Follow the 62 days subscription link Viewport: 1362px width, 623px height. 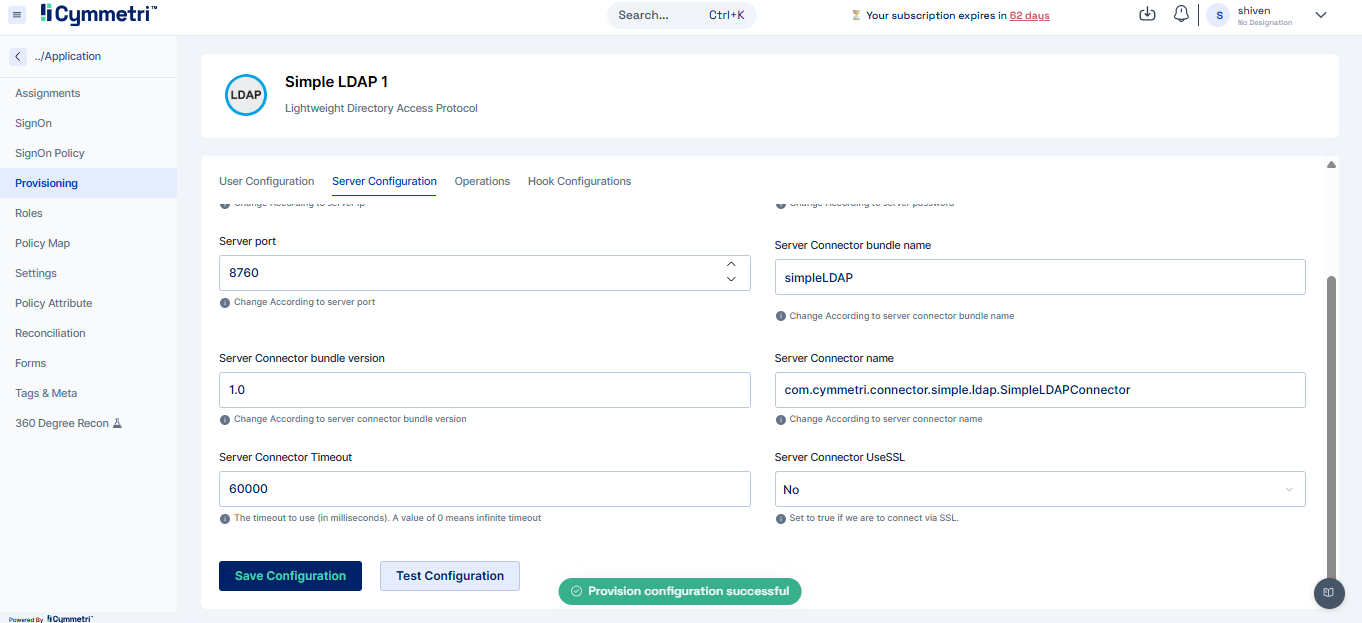[x=1029, y=16]
